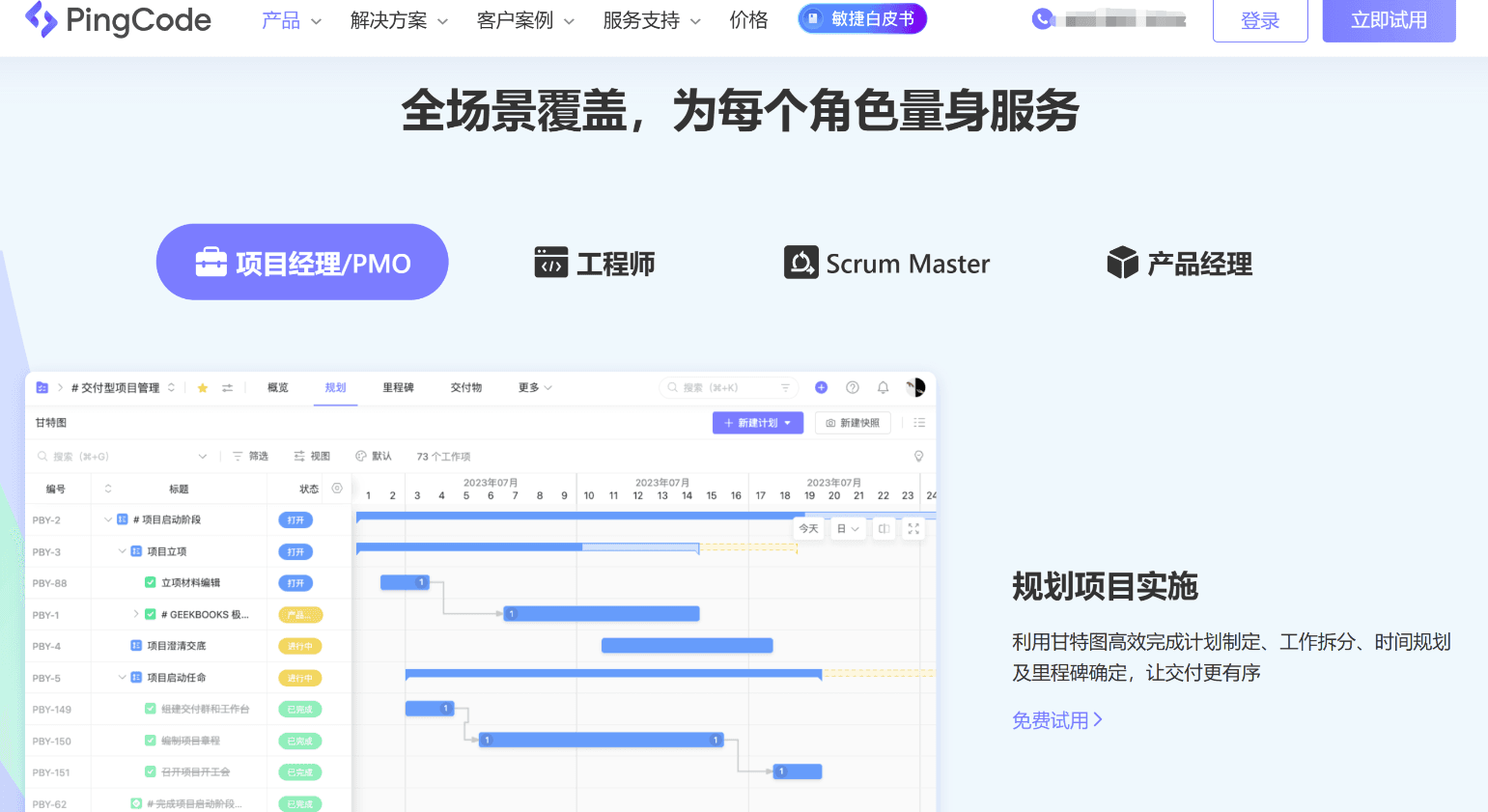
Task: Open the 客户案例 menu
Action: tap(525, 20)
